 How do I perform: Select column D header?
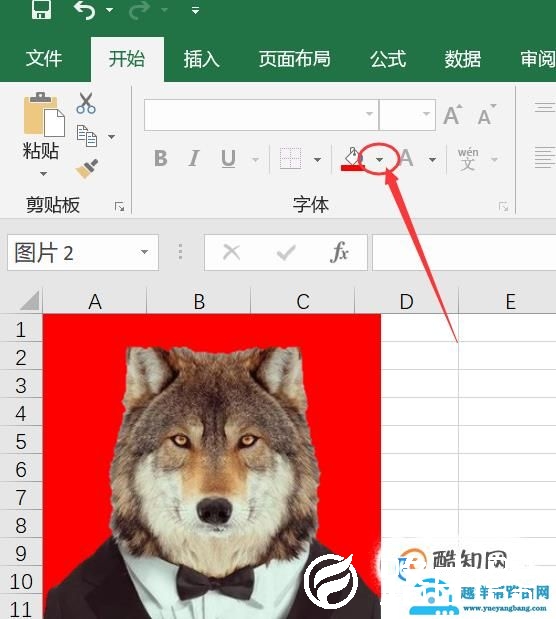(406, 302)
